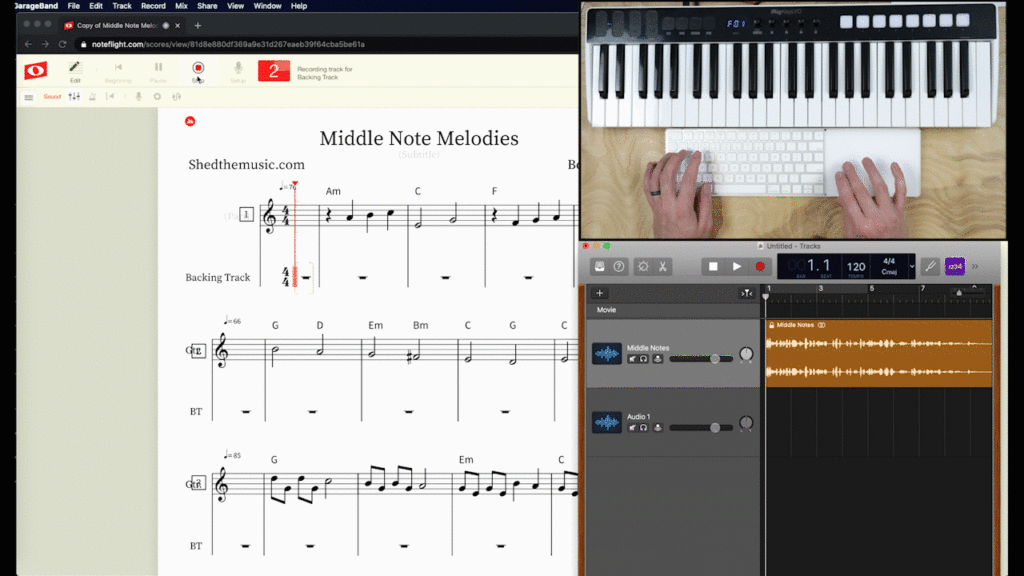Solo the Audio 1 track with headphones icon

coord(643,426)
